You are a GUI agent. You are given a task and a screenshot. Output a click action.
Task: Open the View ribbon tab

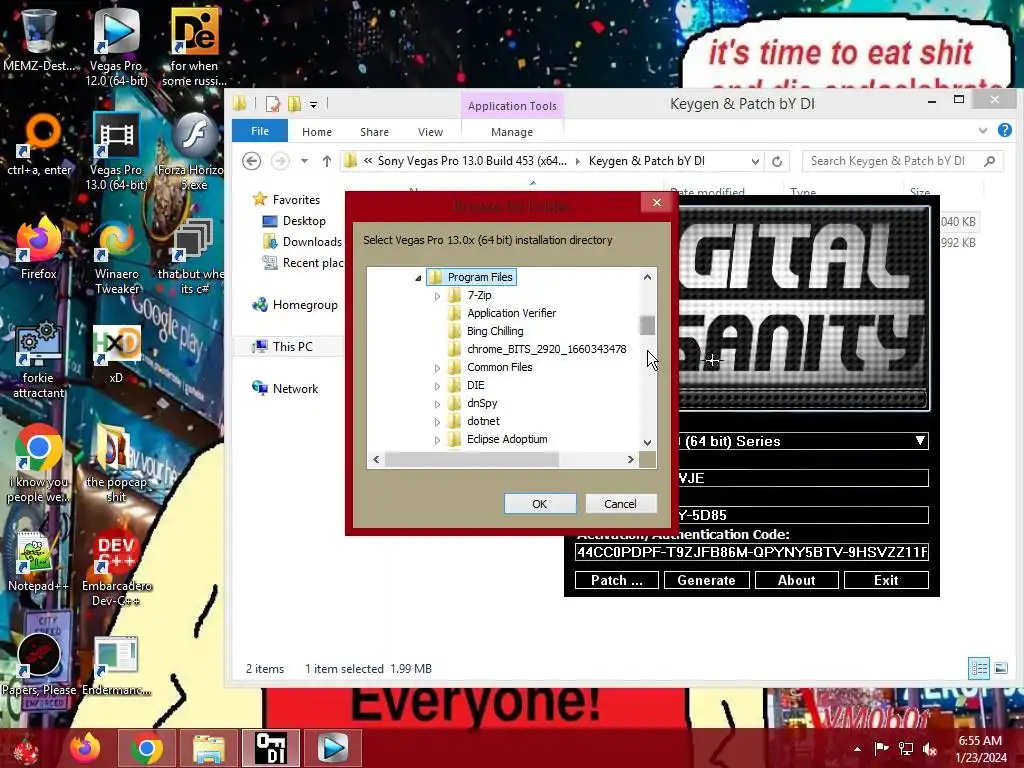[430, 132]
